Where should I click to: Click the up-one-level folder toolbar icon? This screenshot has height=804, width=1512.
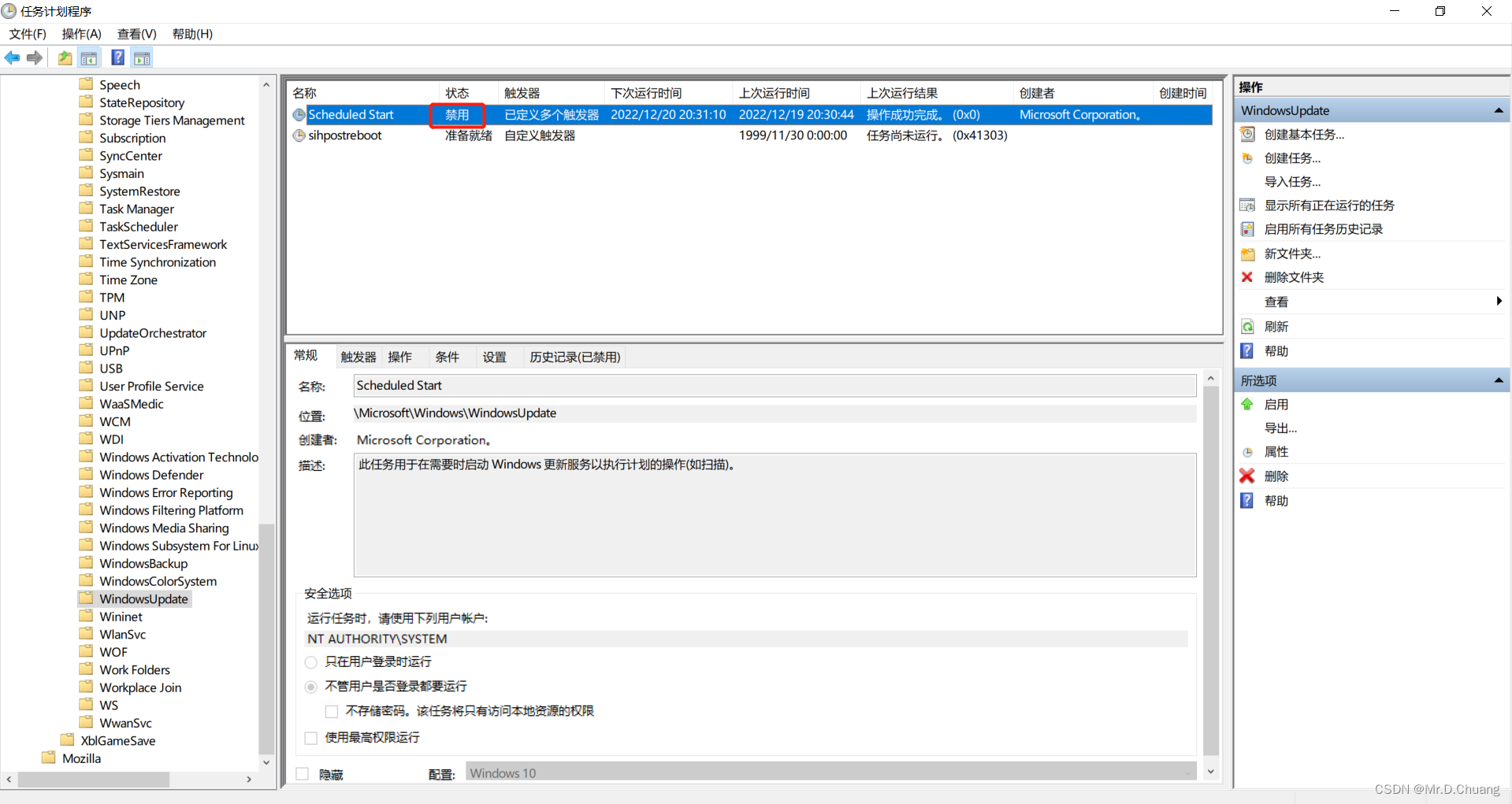tap(65, 57)
